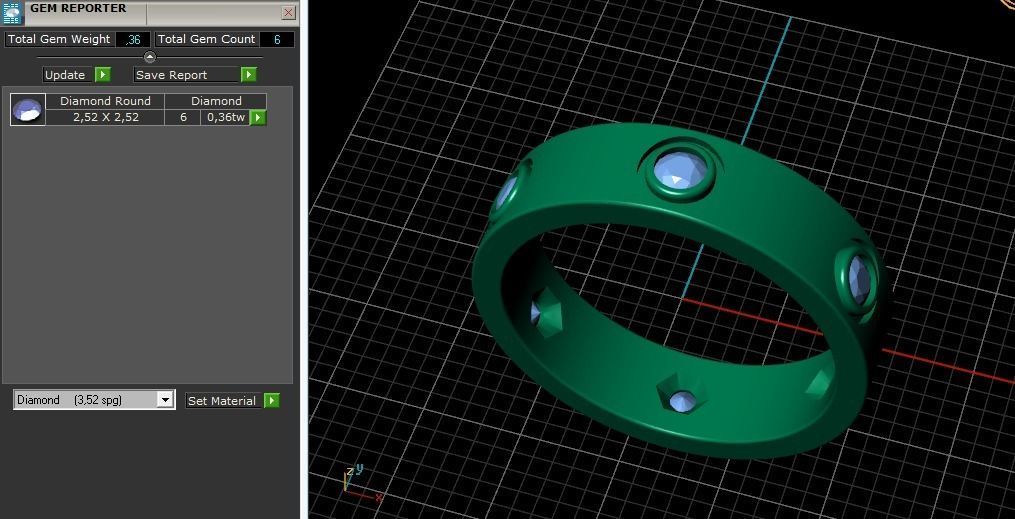
Task: Click the Diamond Round header cell
Action: (x=106, y=101)
